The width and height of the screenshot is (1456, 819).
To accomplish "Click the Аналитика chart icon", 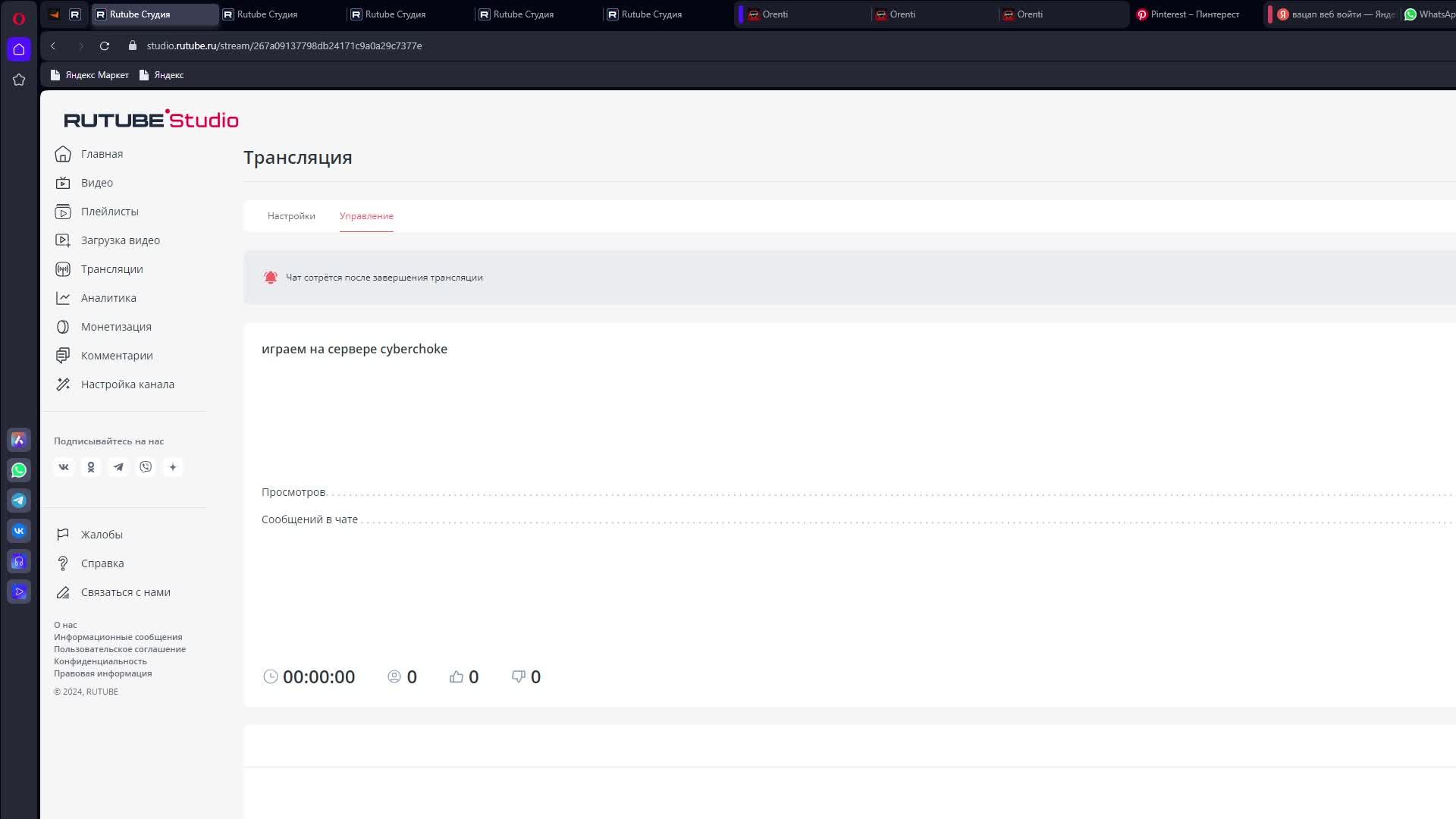I will 63,298.
